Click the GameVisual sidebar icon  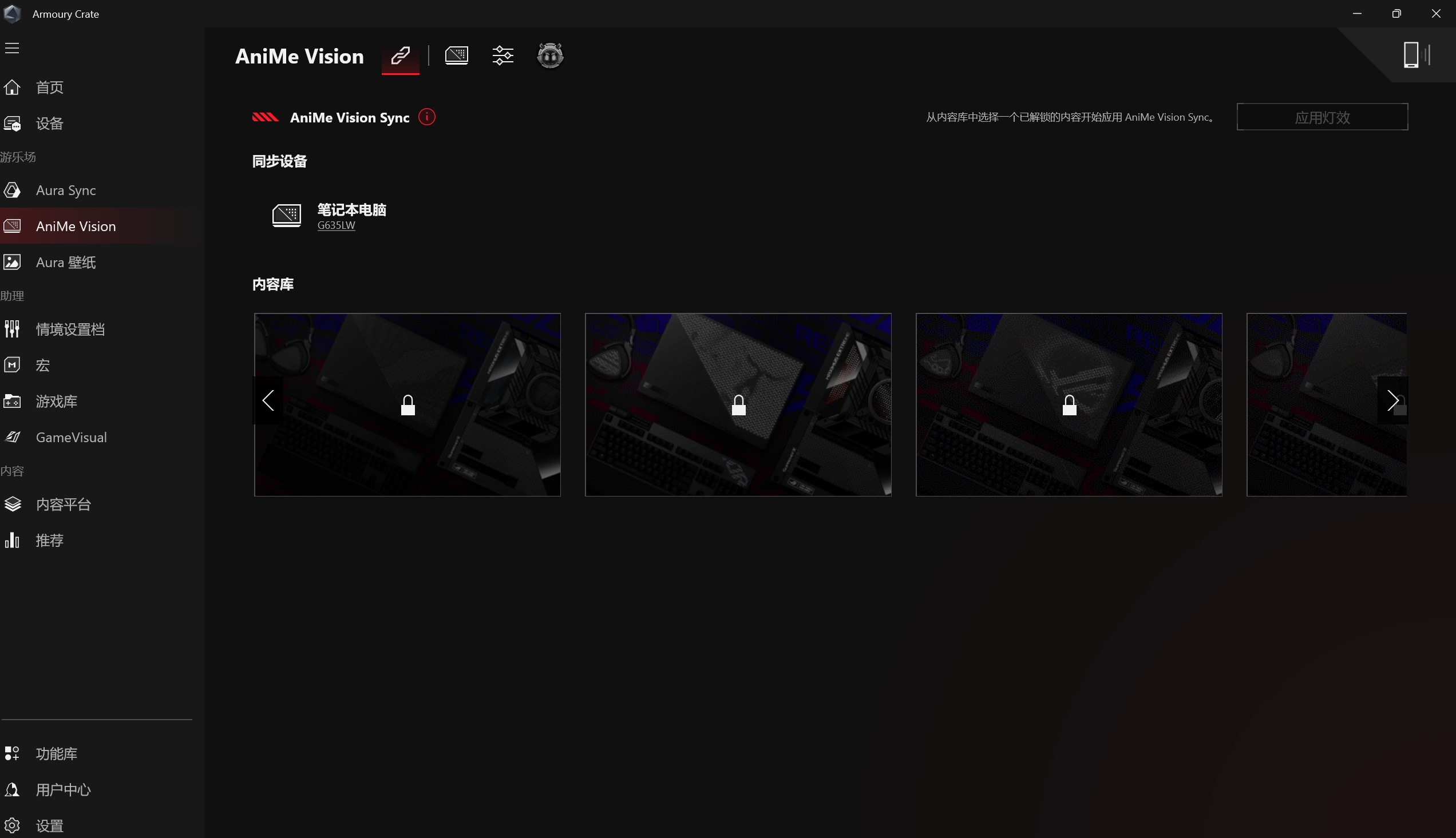12,438
